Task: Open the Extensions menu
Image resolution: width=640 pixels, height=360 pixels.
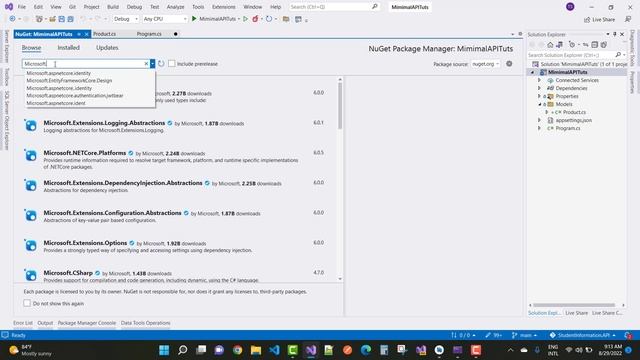Action: point(224,7)
